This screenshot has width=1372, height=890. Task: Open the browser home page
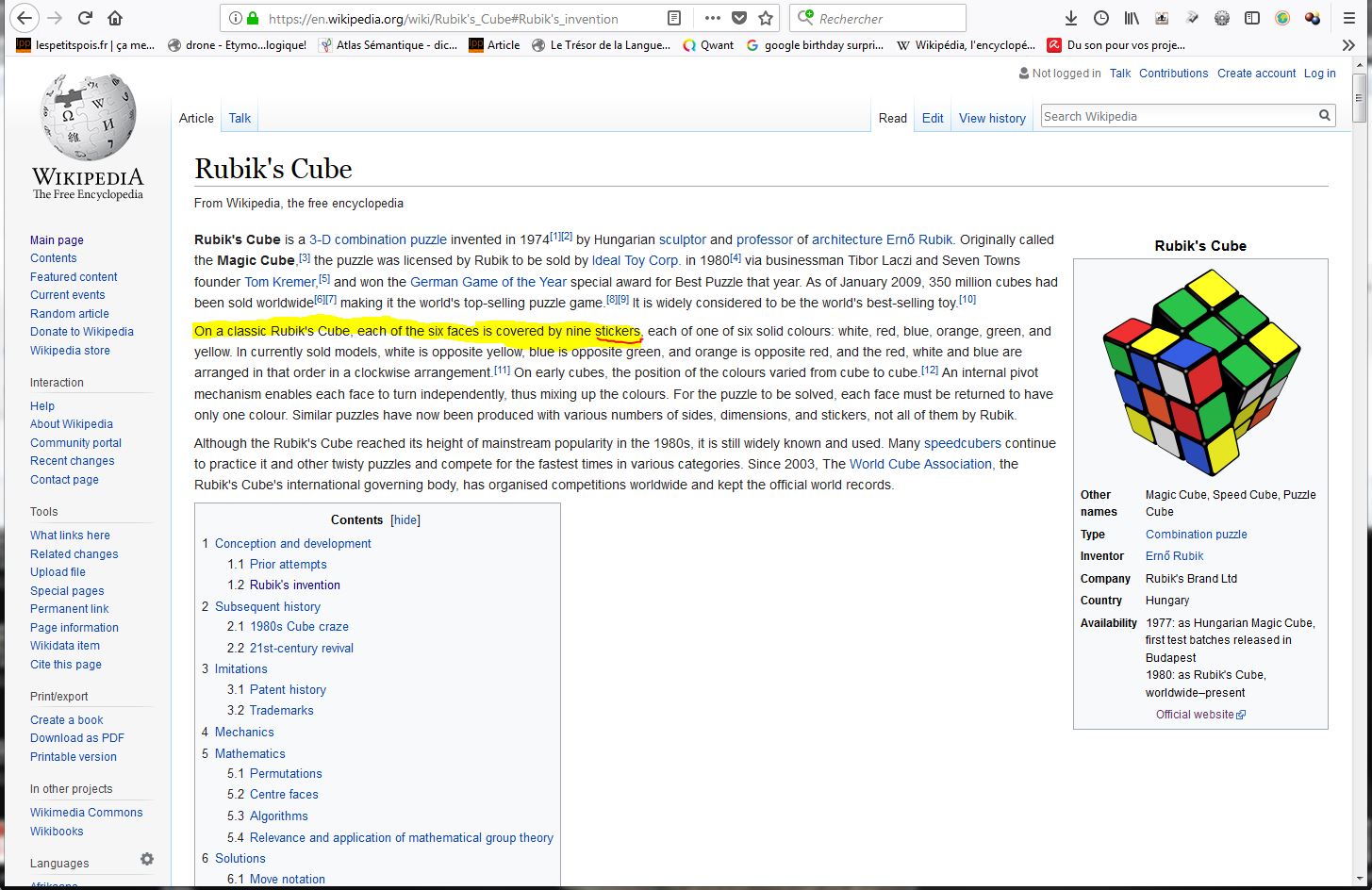click(115, 18)
